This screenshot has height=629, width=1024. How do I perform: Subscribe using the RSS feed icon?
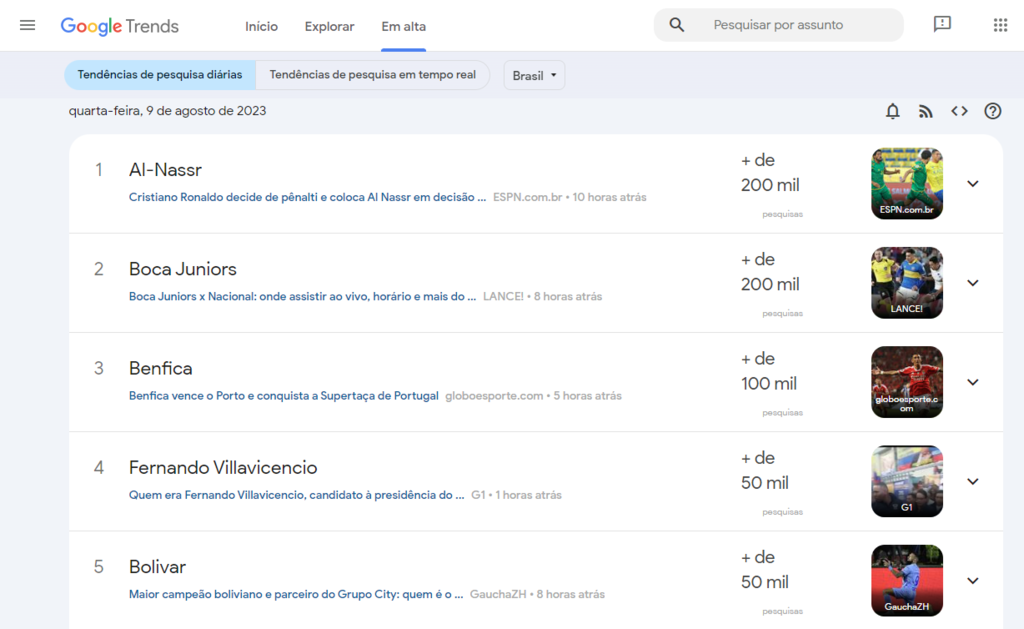tap(926, 111)
